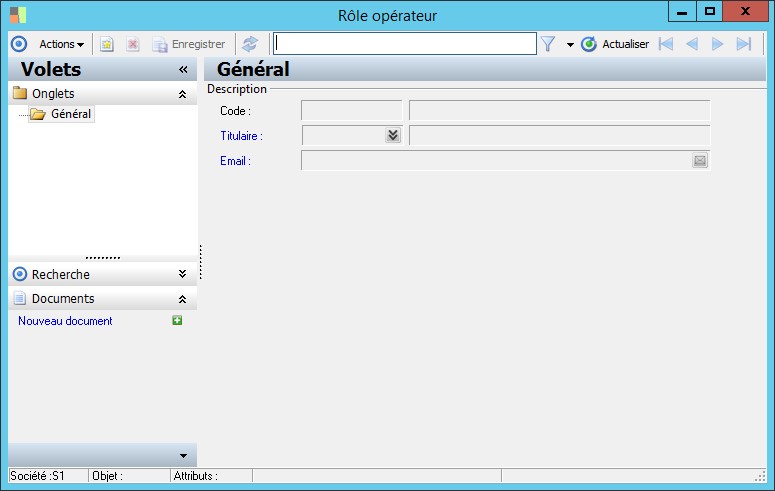Viewport: 775px width, 491px height.
Task: Expand the Recherche section chevron
Action: pos(182,274)
